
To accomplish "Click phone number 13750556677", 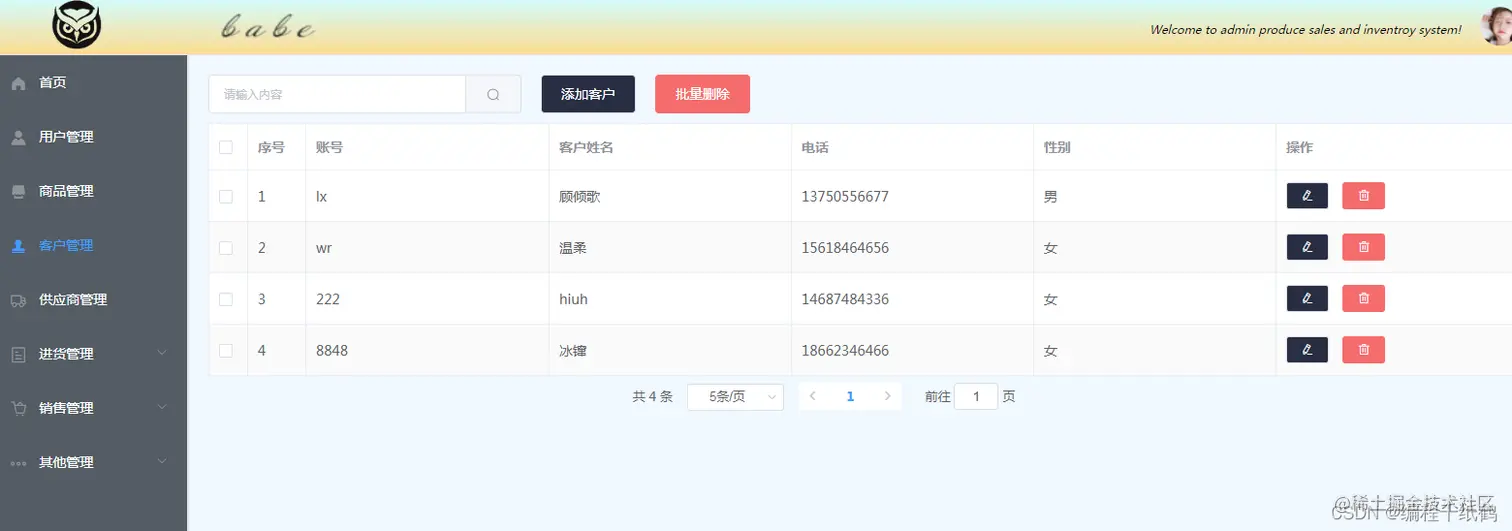I will click(x=845, y=197).
